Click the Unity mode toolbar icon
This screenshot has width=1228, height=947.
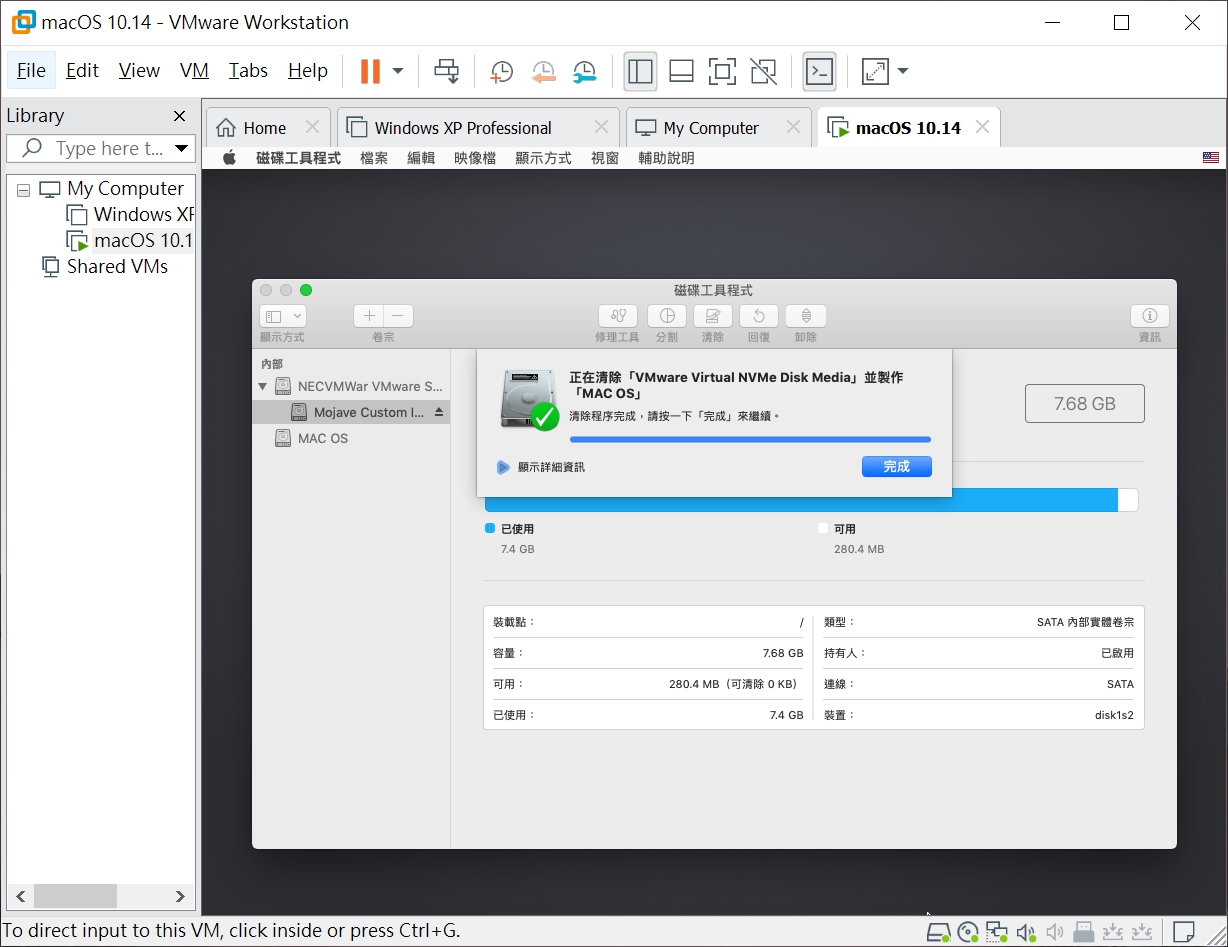763,71
